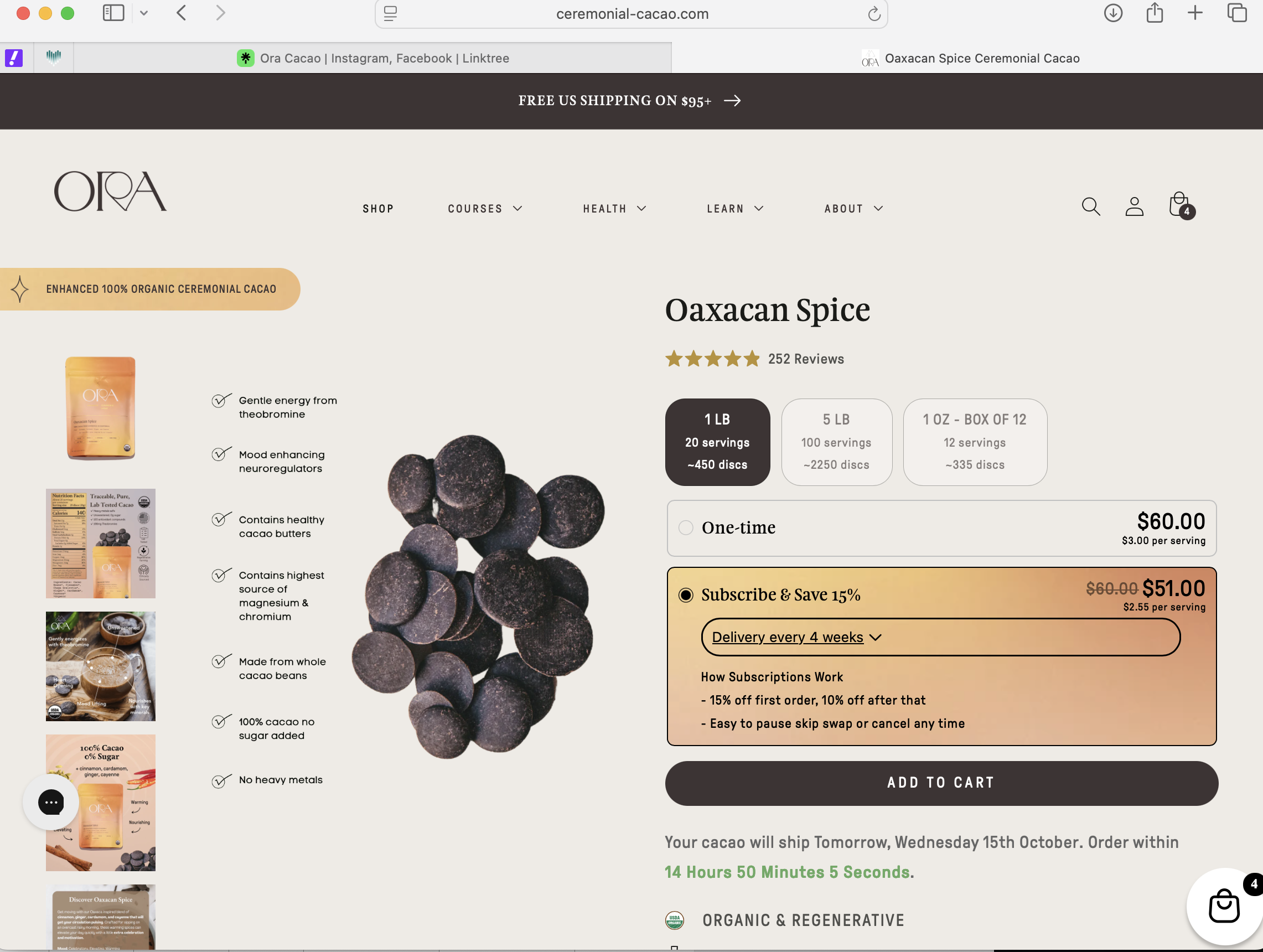Select the One-time purchase radio button
The width and height of the screenshot is (1263, 952).
[x=685, y=527]
